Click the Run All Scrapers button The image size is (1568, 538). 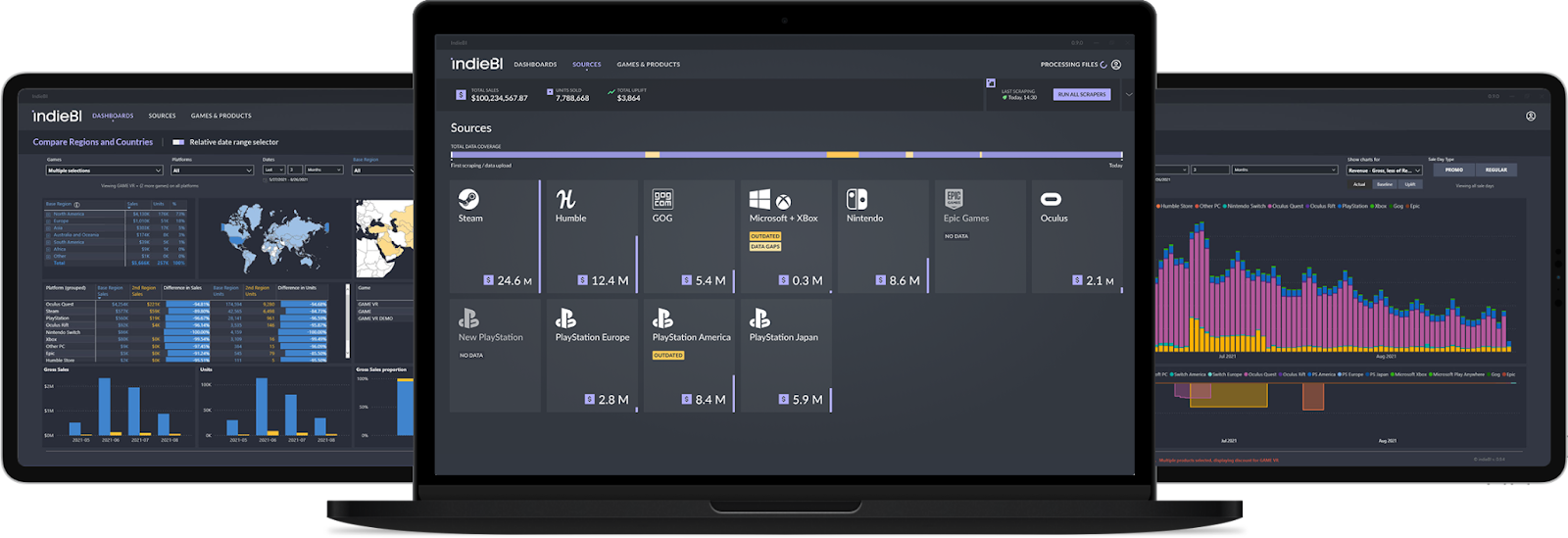coord(1082,95)
